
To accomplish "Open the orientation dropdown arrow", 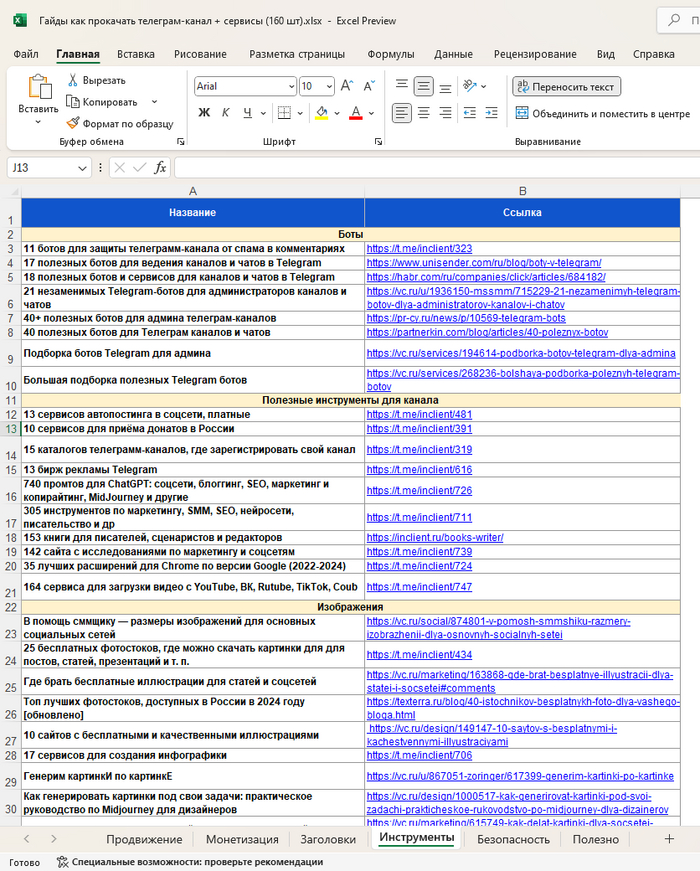I will click(483, 87).
